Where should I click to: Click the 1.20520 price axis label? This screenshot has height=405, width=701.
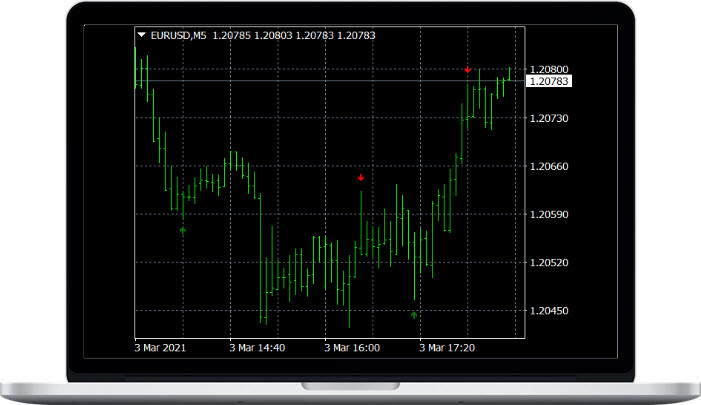(x=548, y=262)
